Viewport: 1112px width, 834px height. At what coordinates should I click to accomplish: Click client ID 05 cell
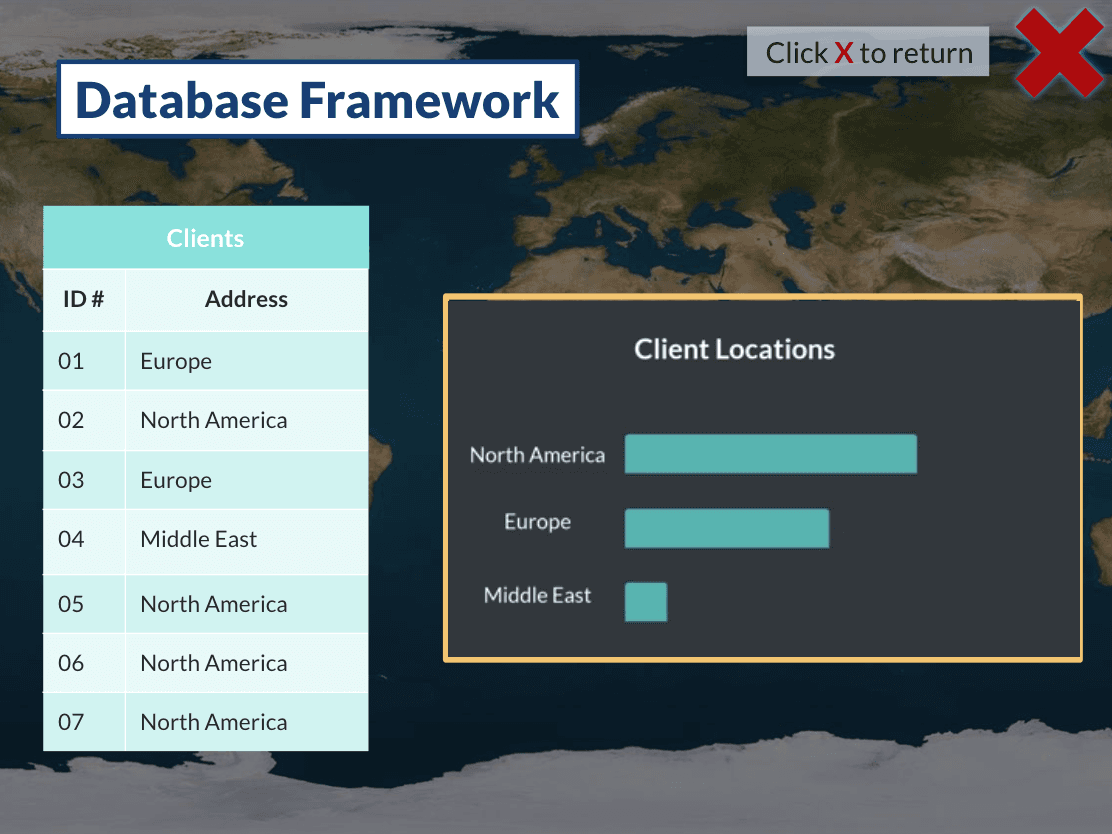(x=72, y=604)
